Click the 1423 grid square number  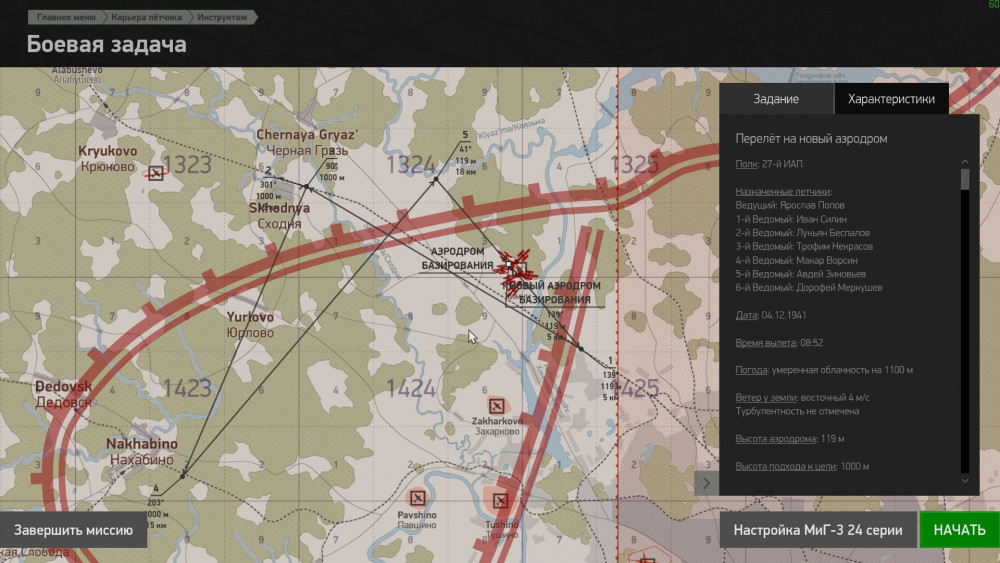(186, 388)
